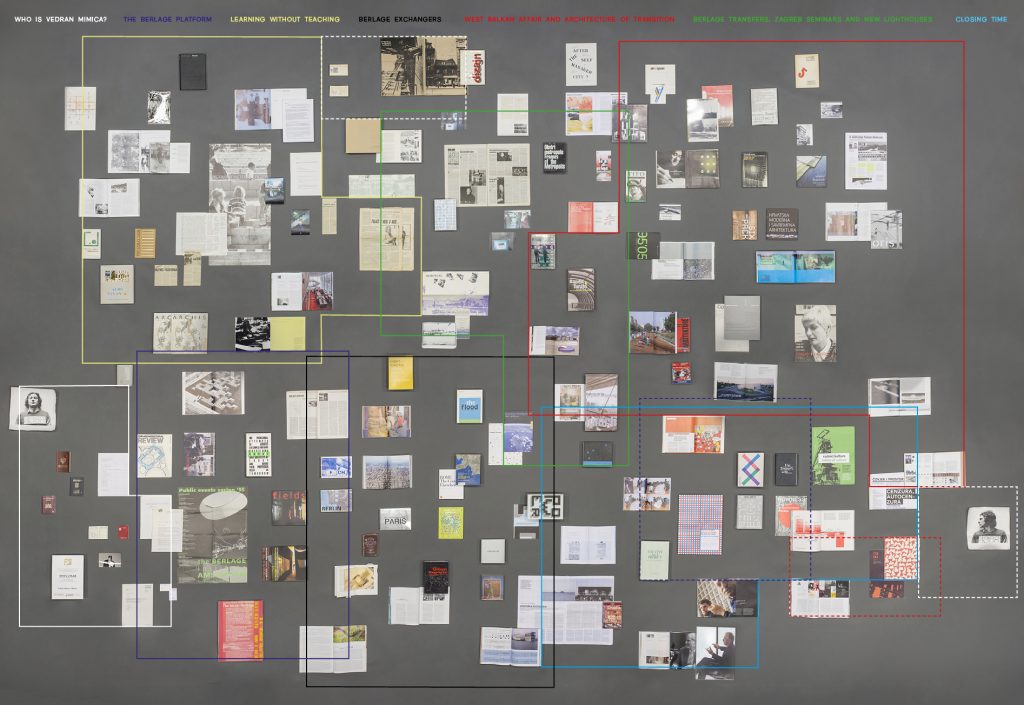1024x705 pixels.
Task: Select the silver 'PARIS' card
Action: coord(395,520)
